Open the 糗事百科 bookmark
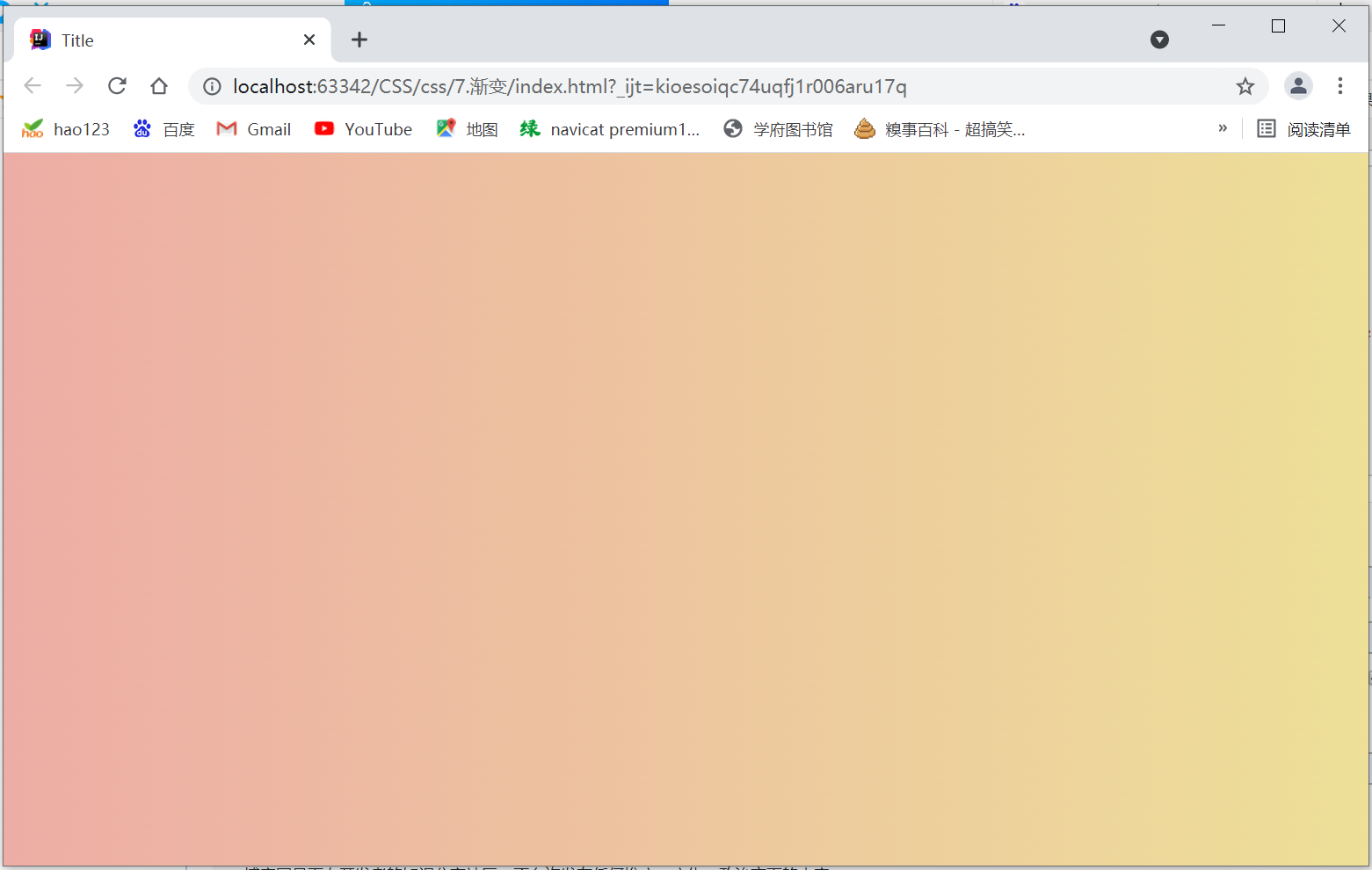The height and width of the screenshot is (870, 1372). coord(940,129)
